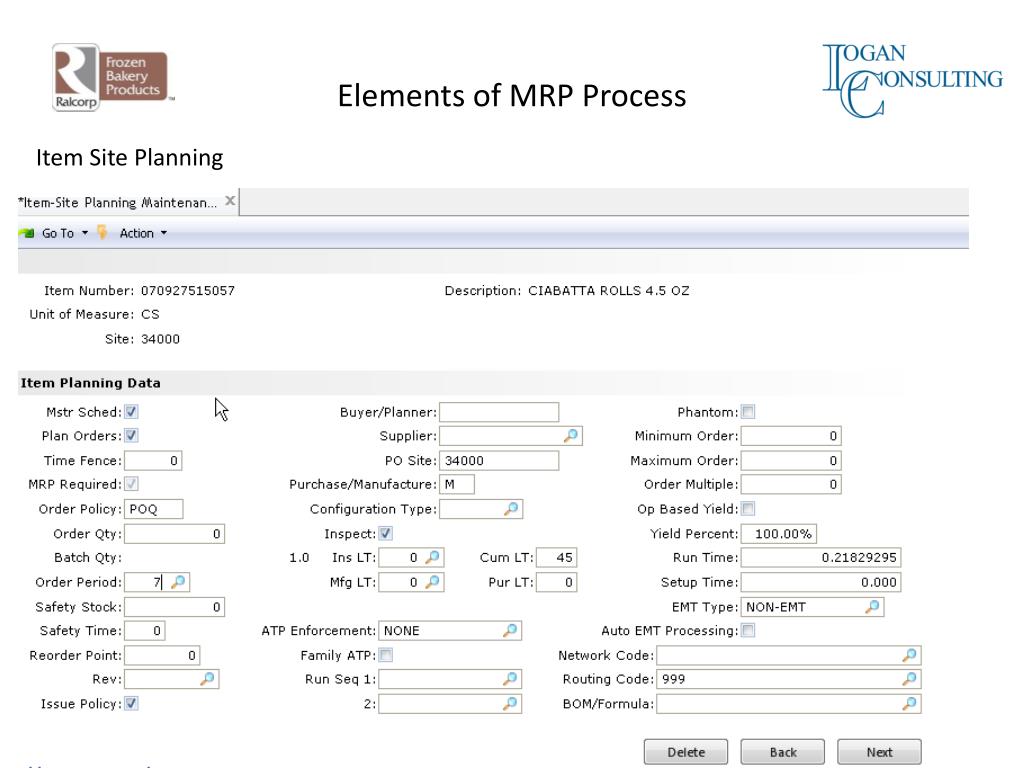Open the BOM/Formula lookup magnifier
Screen dimensions: 1024x768
(x=910, y=703)
